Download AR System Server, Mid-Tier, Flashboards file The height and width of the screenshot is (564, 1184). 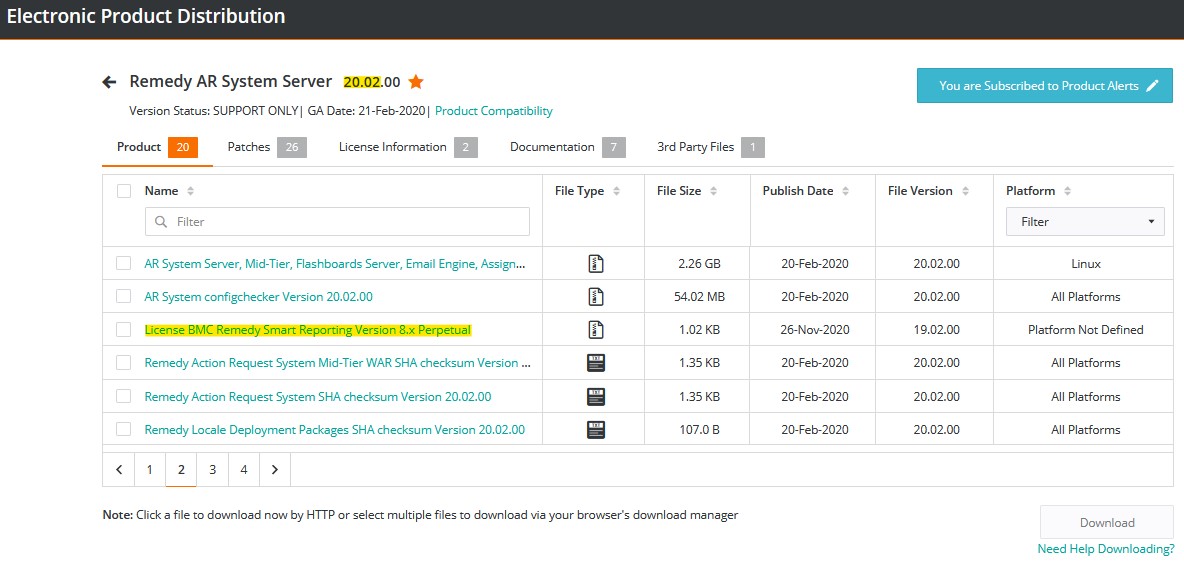[x=335, y=264]
